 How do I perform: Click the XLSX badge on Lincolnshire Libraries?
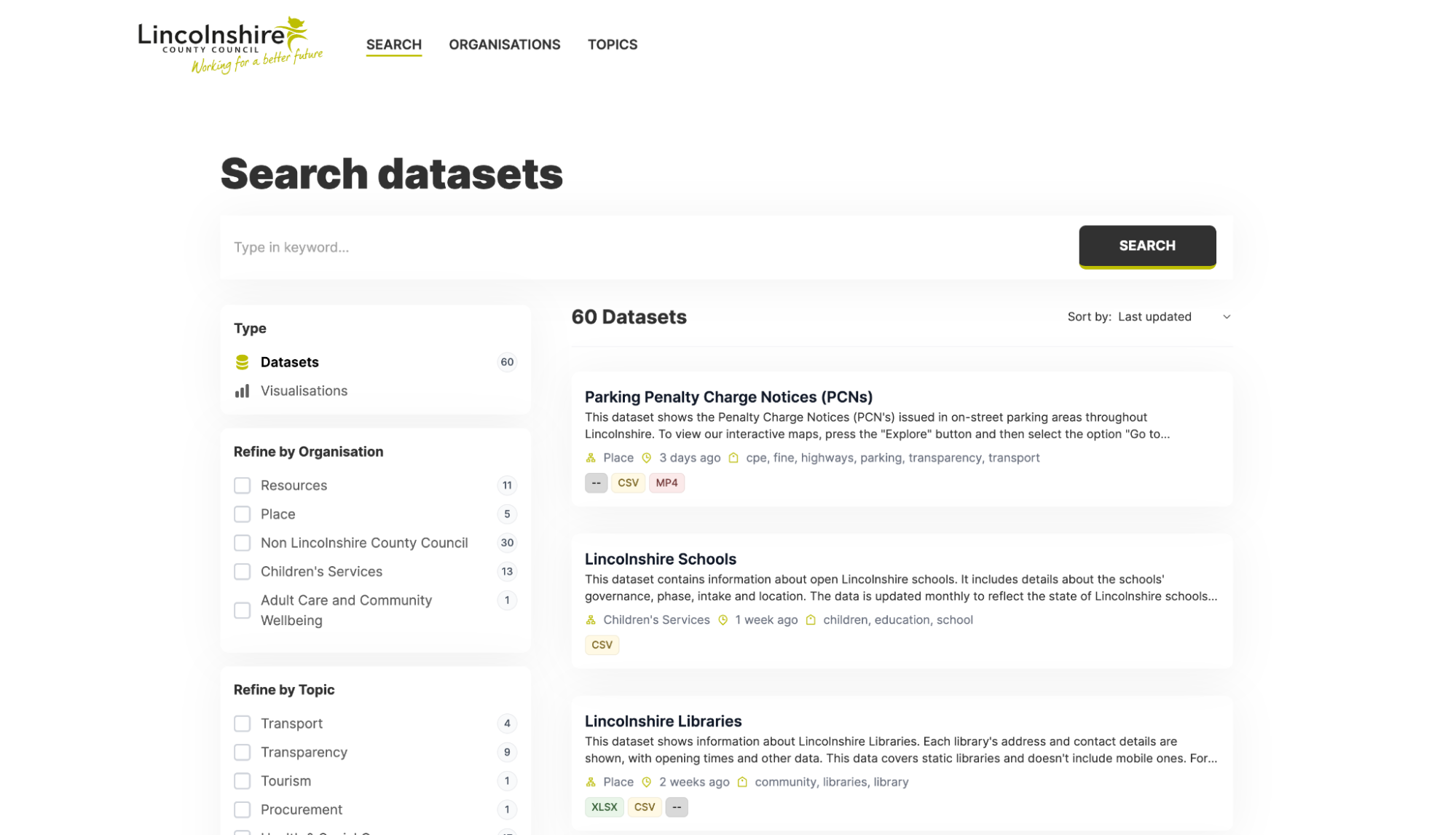tap(604, 807)
